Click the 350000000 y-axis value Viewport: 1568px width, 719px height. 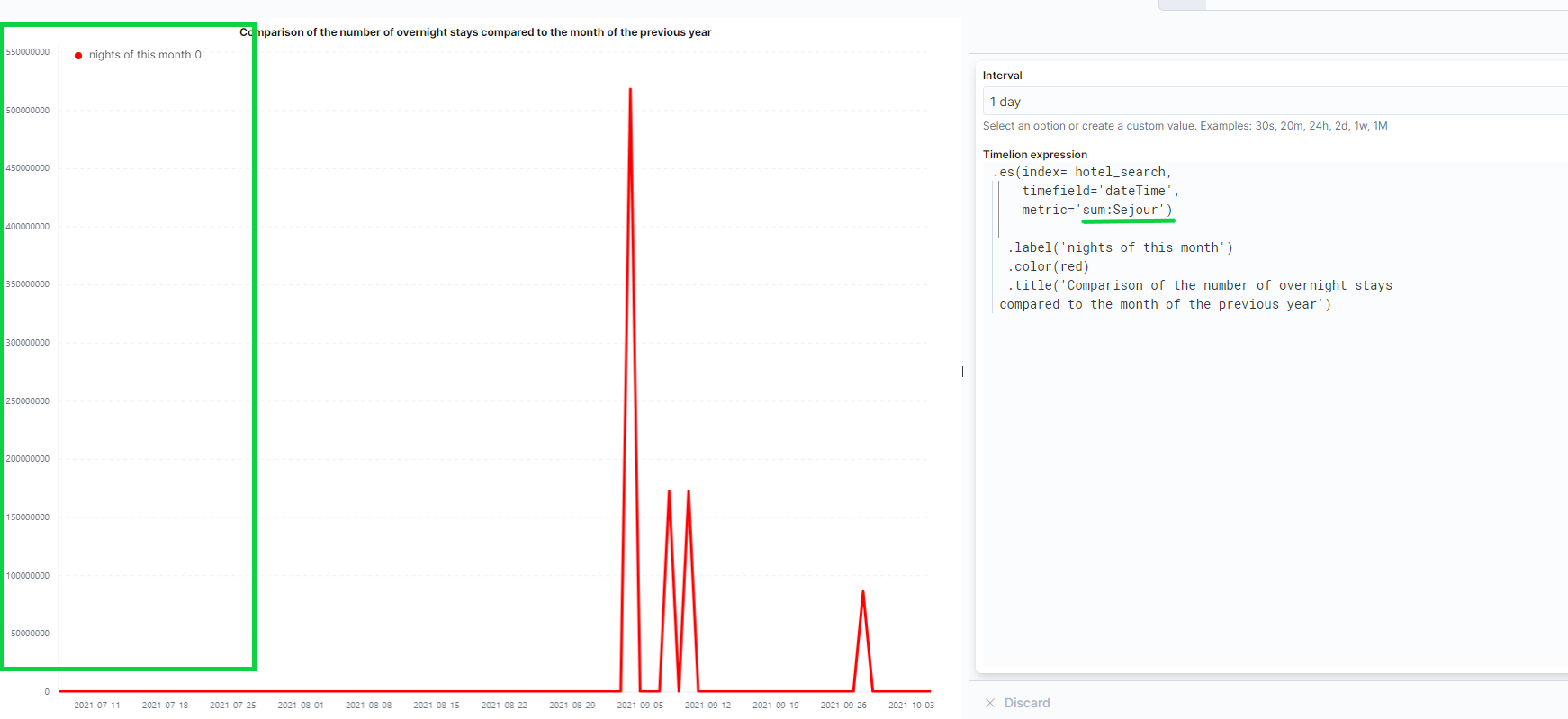point(28,284)
